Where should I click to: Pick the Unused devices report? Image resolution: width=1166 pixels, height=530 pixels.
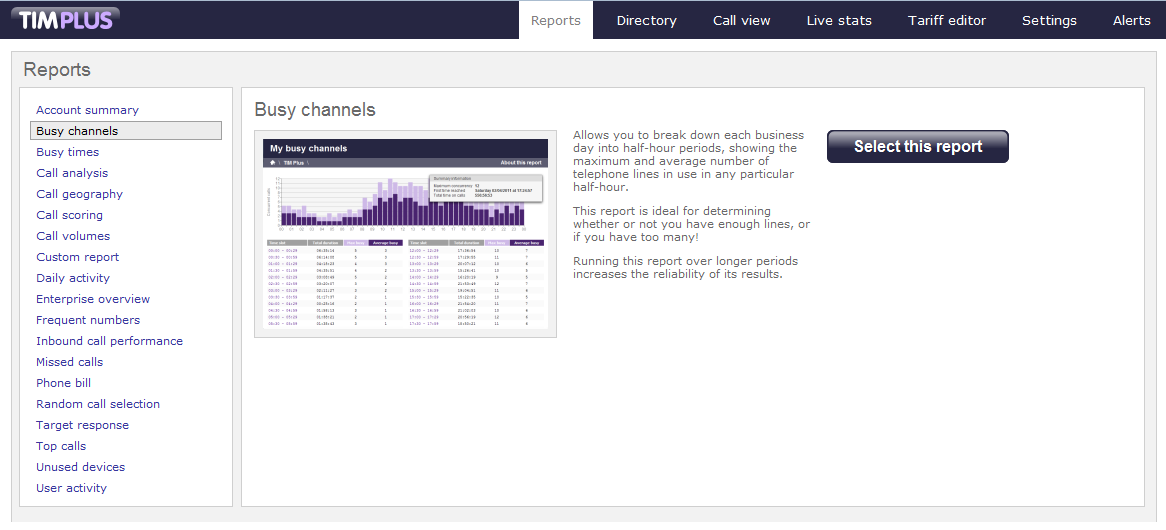tap(80, 467)
